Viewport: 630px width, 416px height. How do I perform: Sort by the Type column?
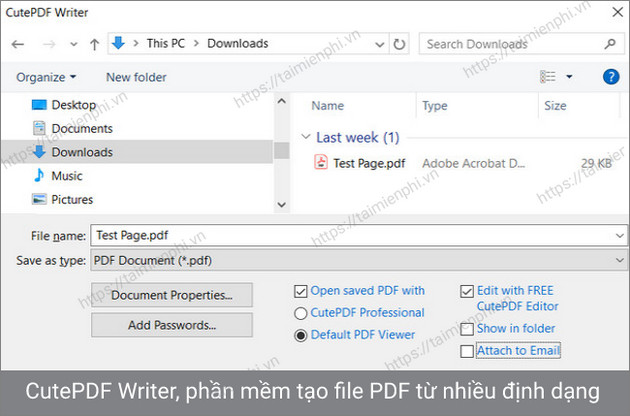pos(435,106)
